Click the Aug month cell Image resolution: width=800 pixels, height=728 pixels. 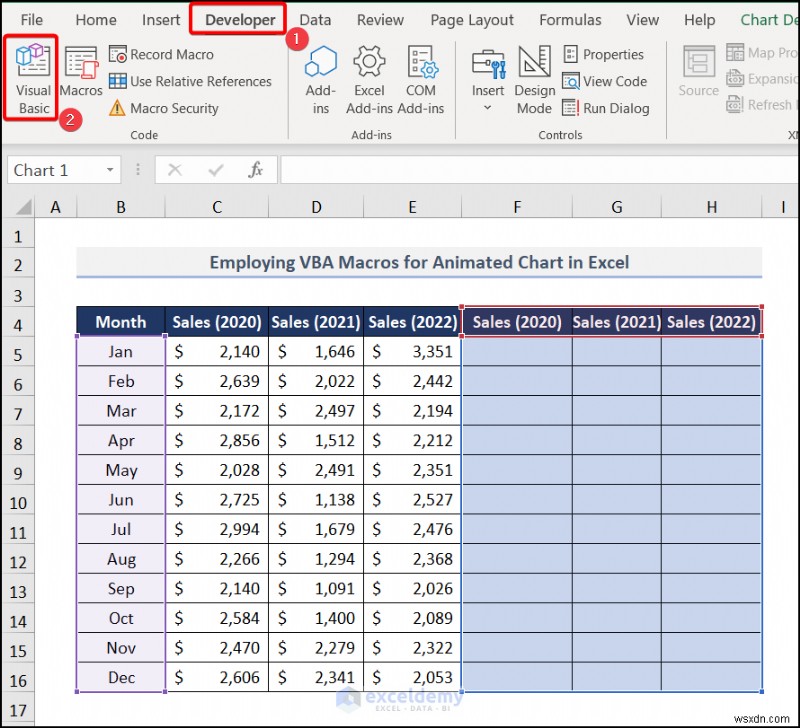tap(121, 559)
